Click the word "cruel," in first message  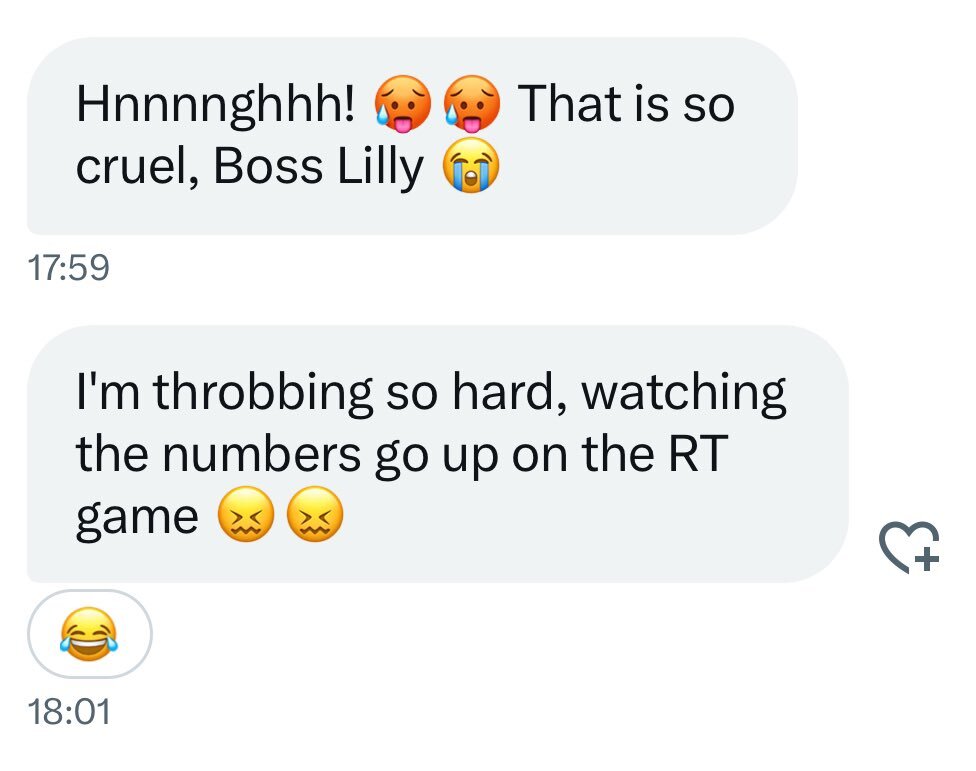point(138,167)
